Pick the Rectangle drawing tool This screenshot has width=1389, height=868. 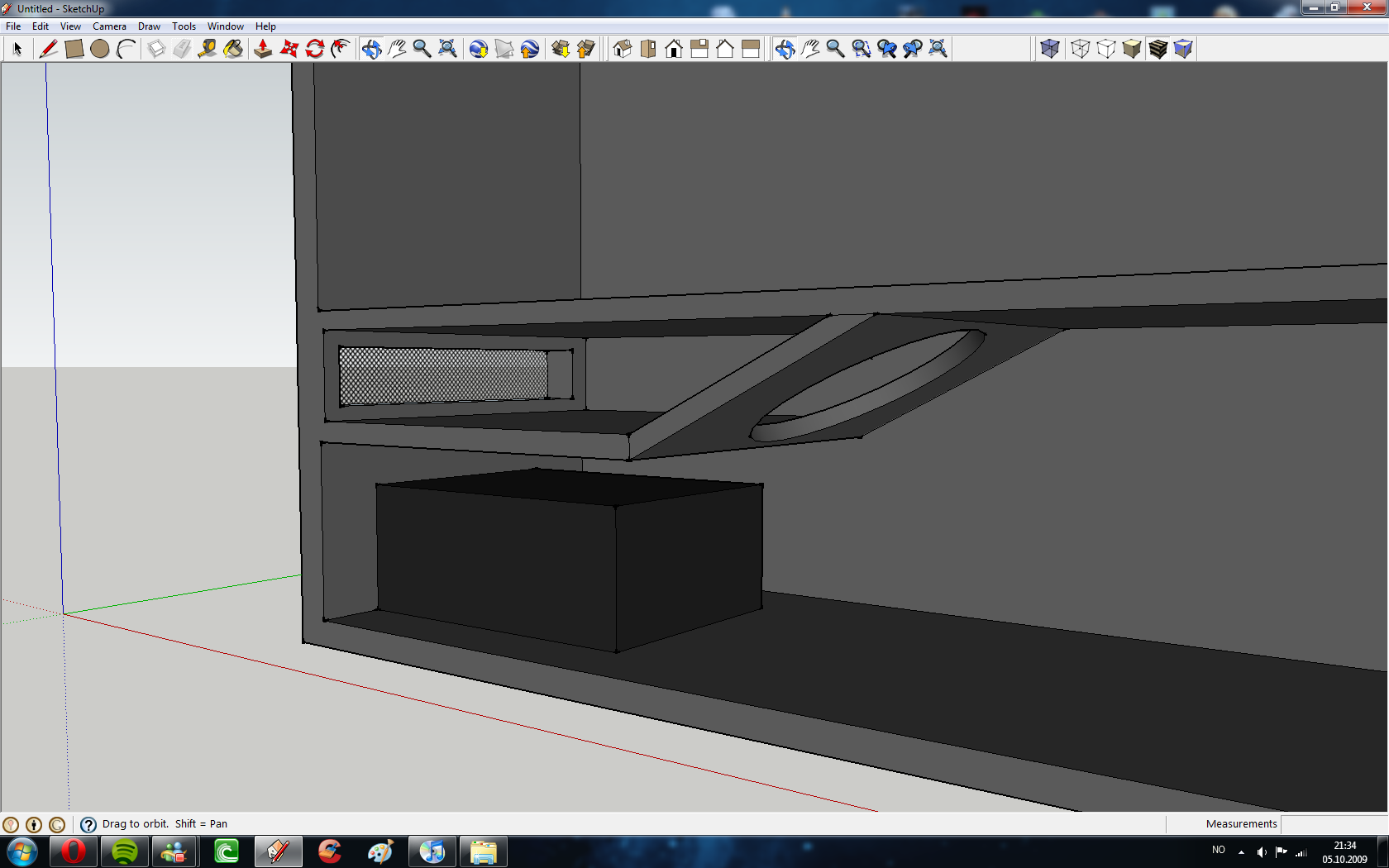pyautogui.click(x=74, y=49)
